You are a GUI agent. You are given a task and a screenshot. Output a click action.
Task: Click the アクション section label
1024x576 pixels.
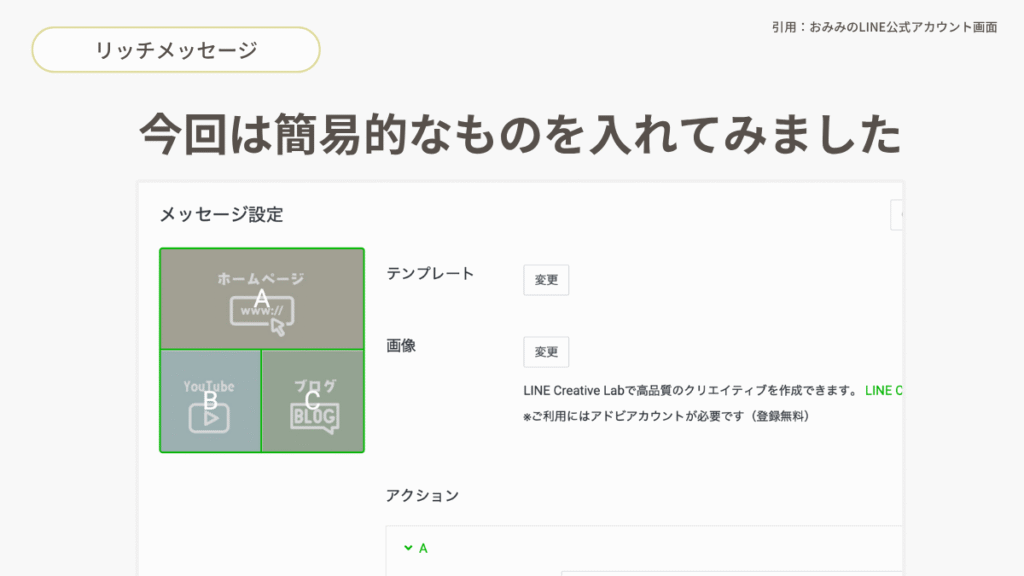point(422,495)
